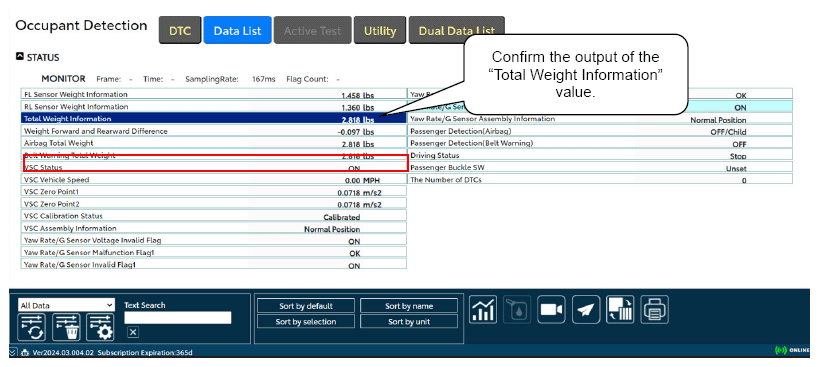Viewport: 819px width, 367px height.
Task: Click the Unset value
Action: click(x=736, y=168)
